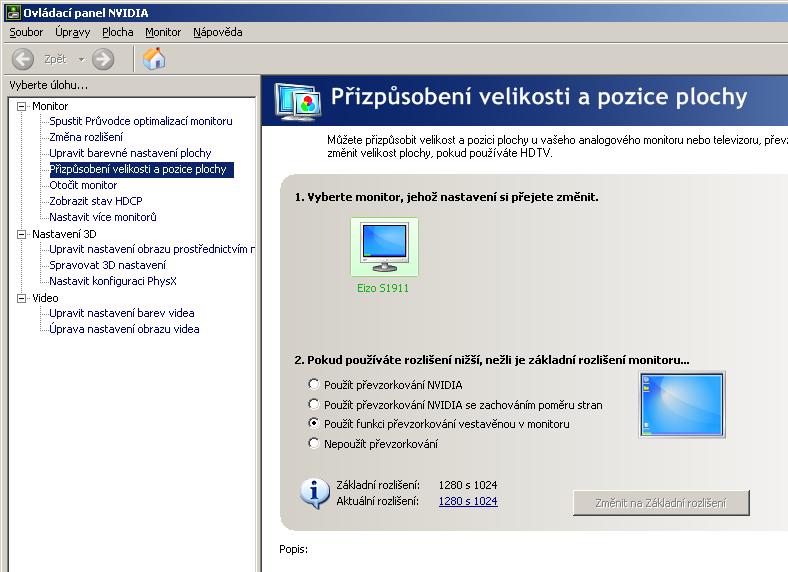Open 'Změna rozlišení' in the task tree

(x=86, y=137)
